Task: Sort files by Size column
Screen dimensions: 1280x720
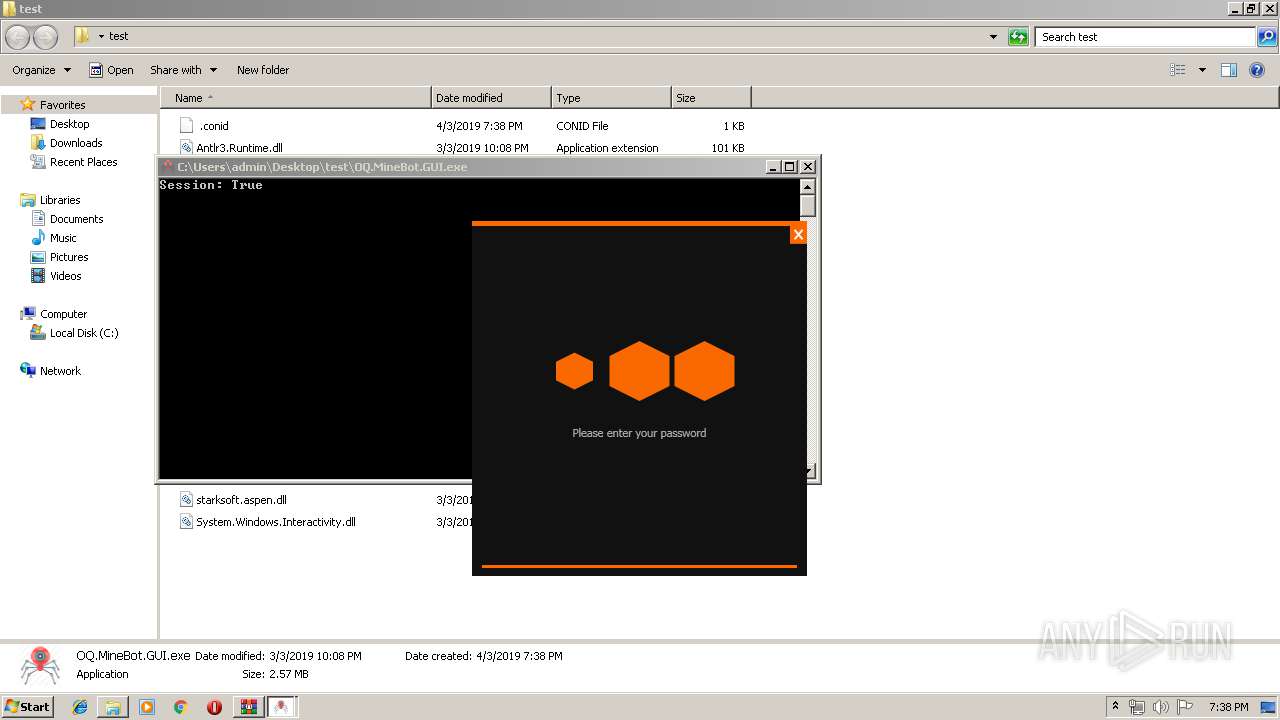Action: click(711, 98)
